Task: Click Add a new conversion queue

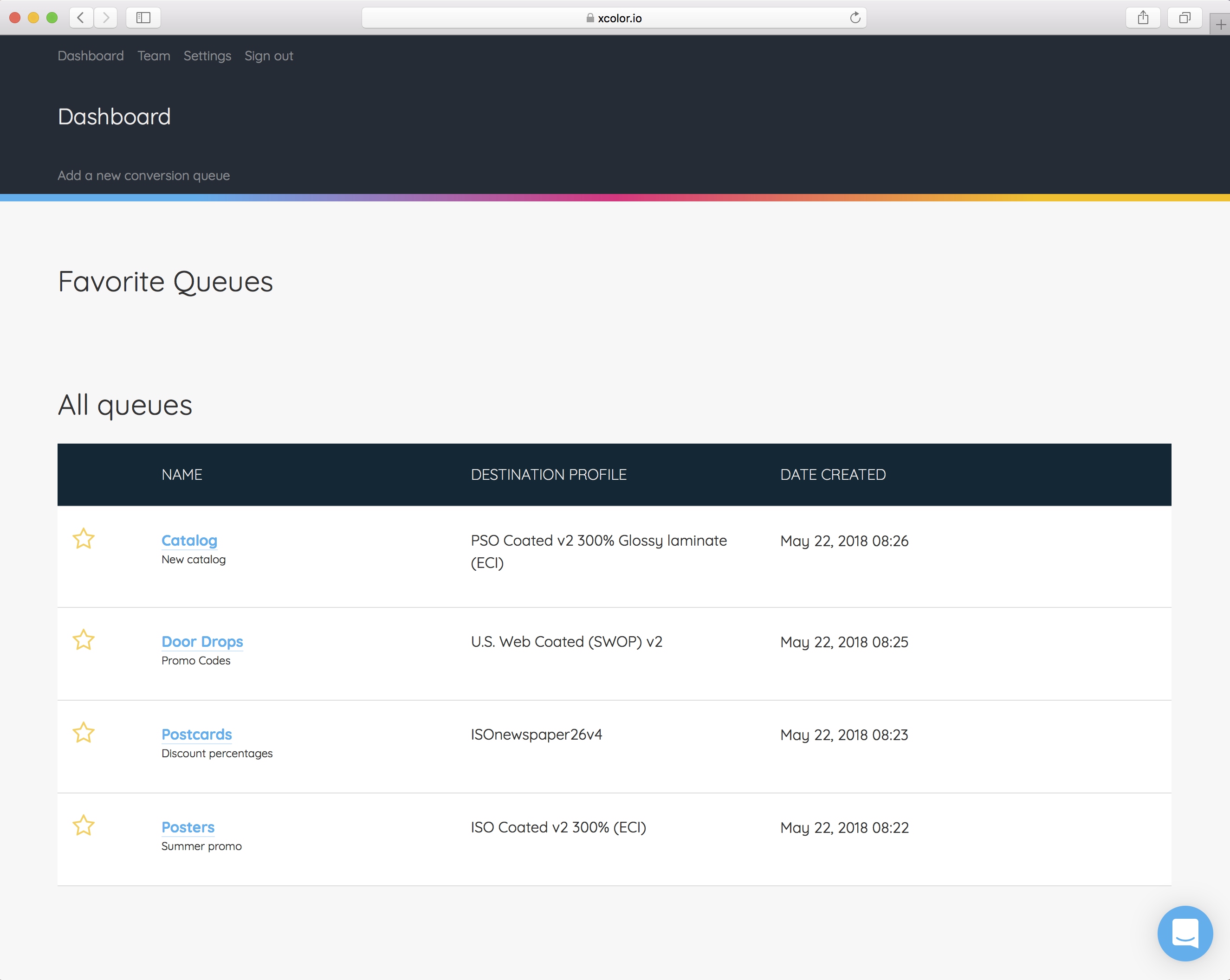Action: pos(144,176)
